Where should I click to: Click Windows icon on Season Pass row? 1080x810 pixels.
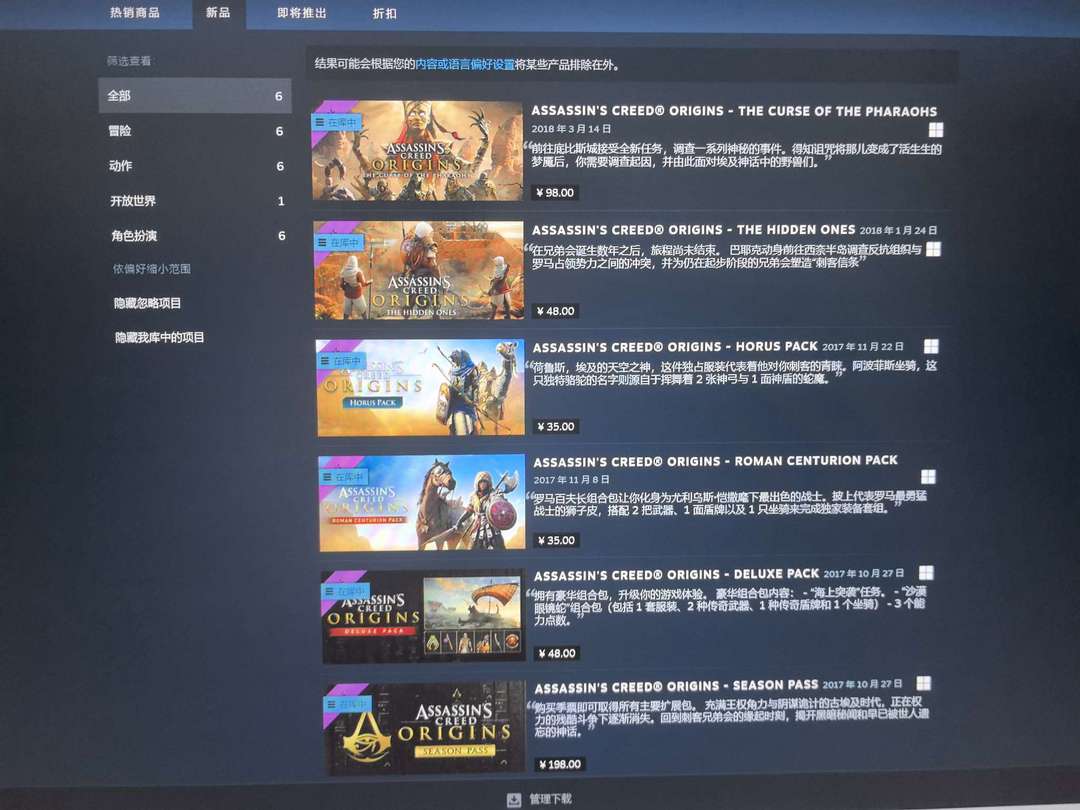tap(924, 683)
